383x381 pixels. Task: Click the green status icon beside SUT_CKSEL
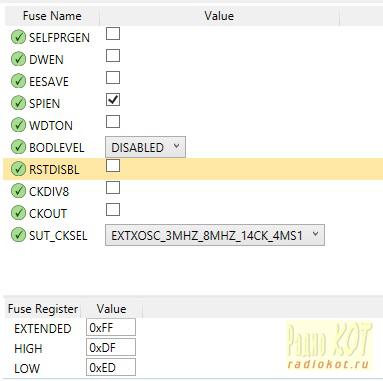point(18,235)
